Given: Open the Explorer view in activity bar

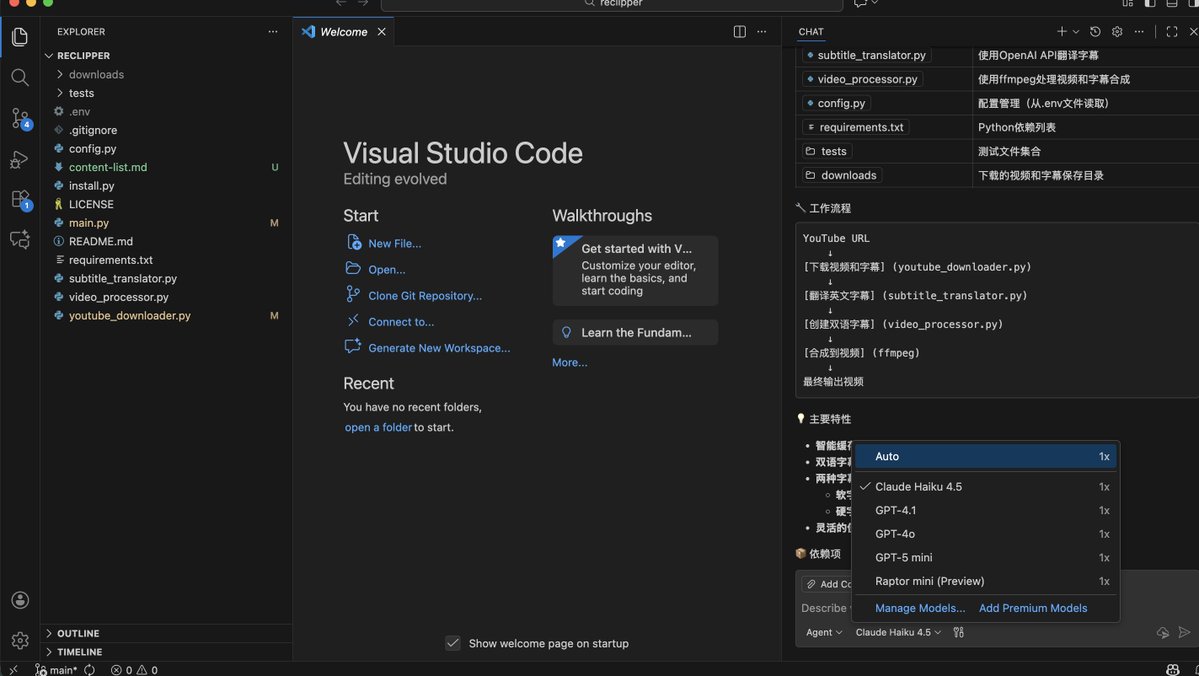Looking at the screenshot, I should pyautogui.click(x=20, y=37).
